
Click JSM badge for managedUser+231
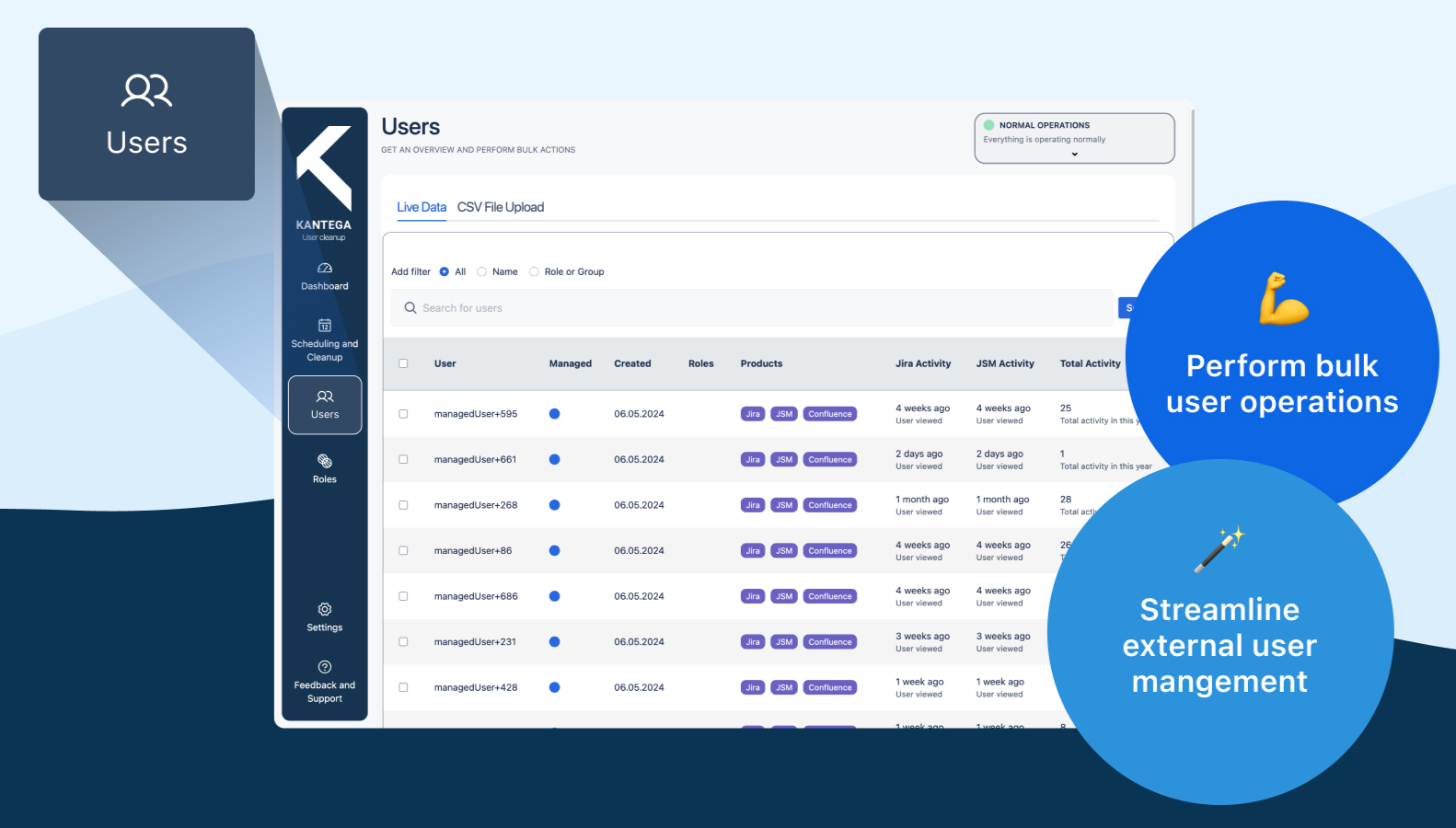click(x=784, y=642)
